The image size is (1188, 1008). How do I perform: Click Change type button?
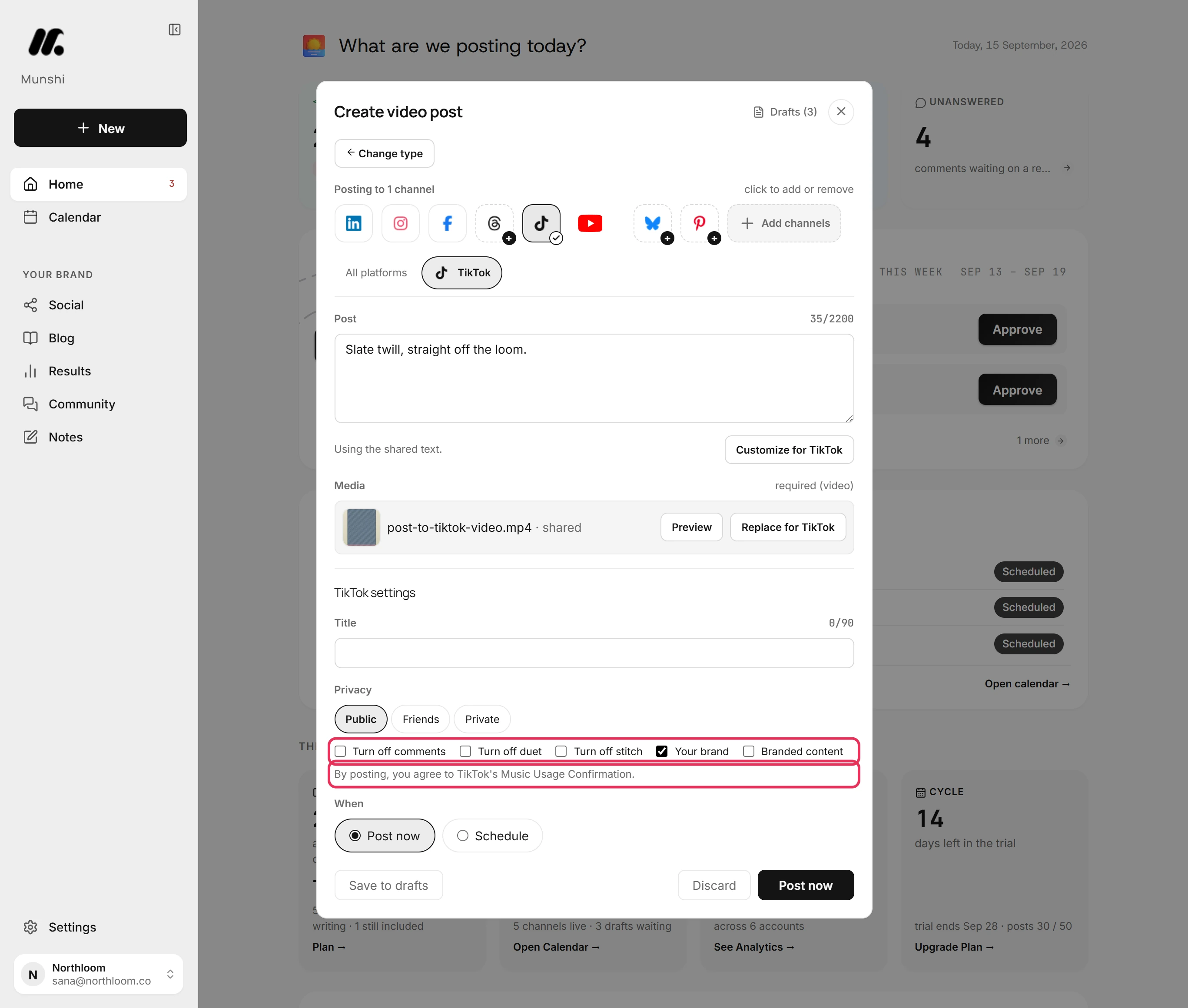385,154
